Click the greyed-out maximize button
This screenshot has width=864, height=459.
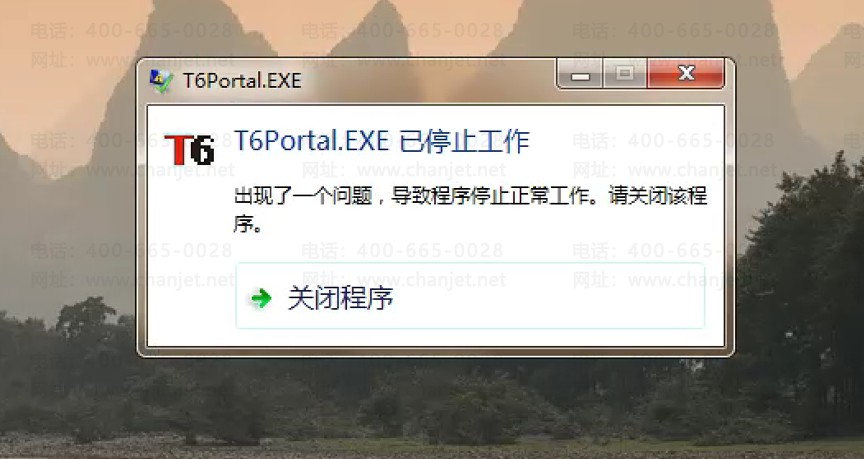point(625,74)
